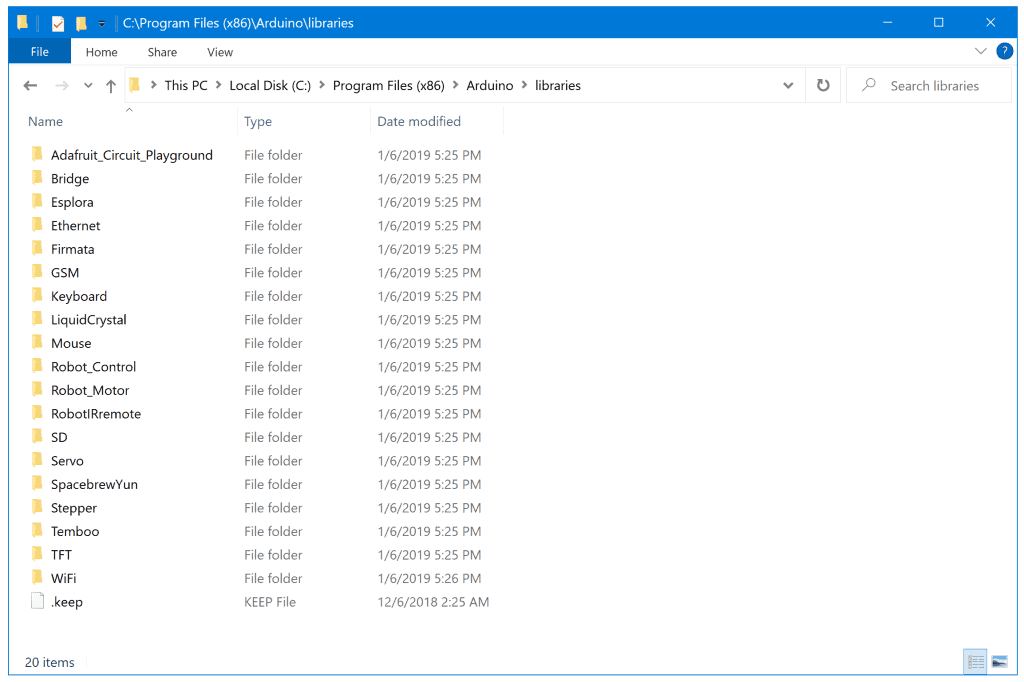
Task: Select the SpacebrewYun folder name
Action: coord(94,485)
